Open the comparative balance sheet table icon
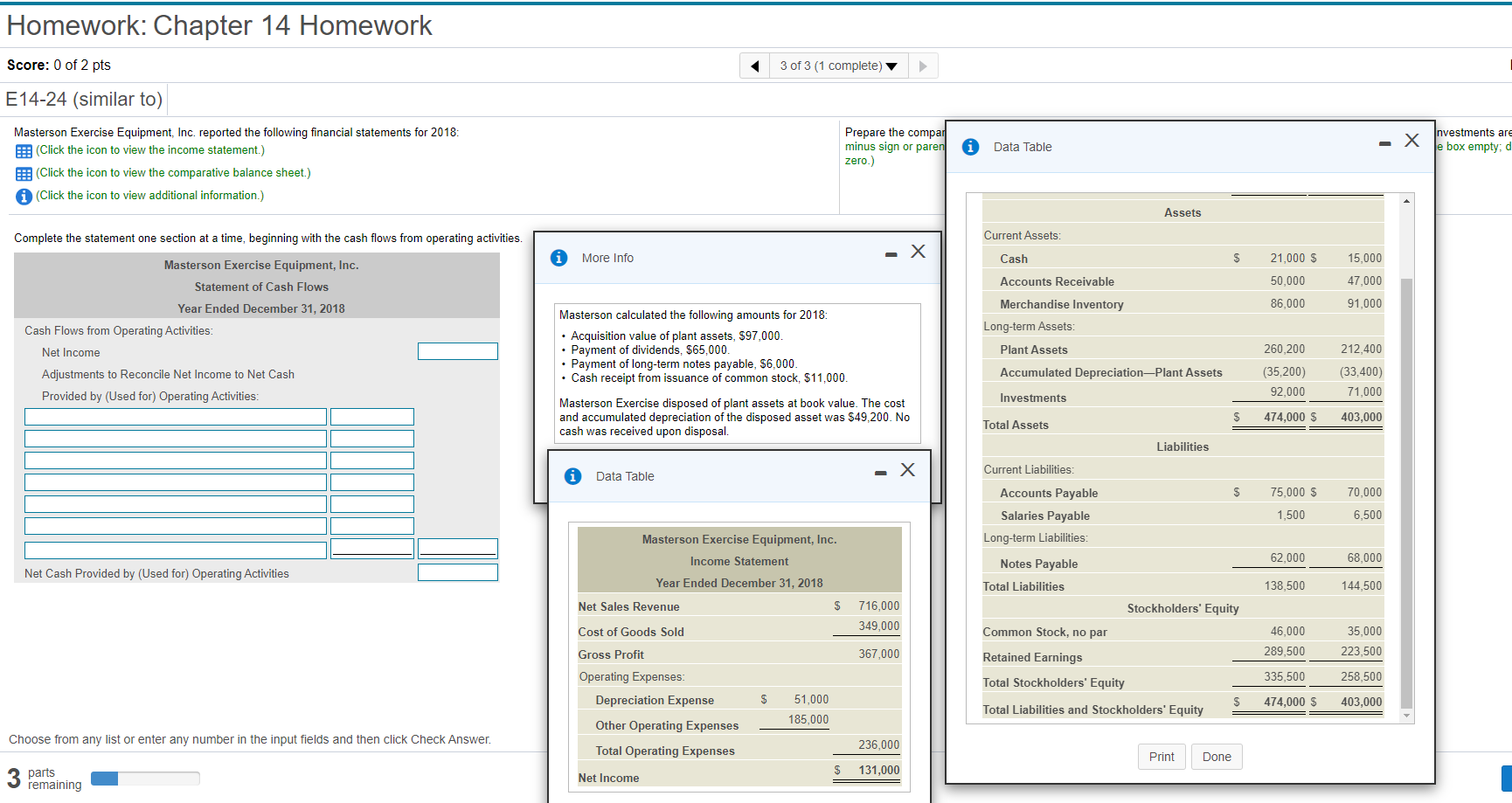Screen dimensions: 1512x803 [x=24, y=174]
